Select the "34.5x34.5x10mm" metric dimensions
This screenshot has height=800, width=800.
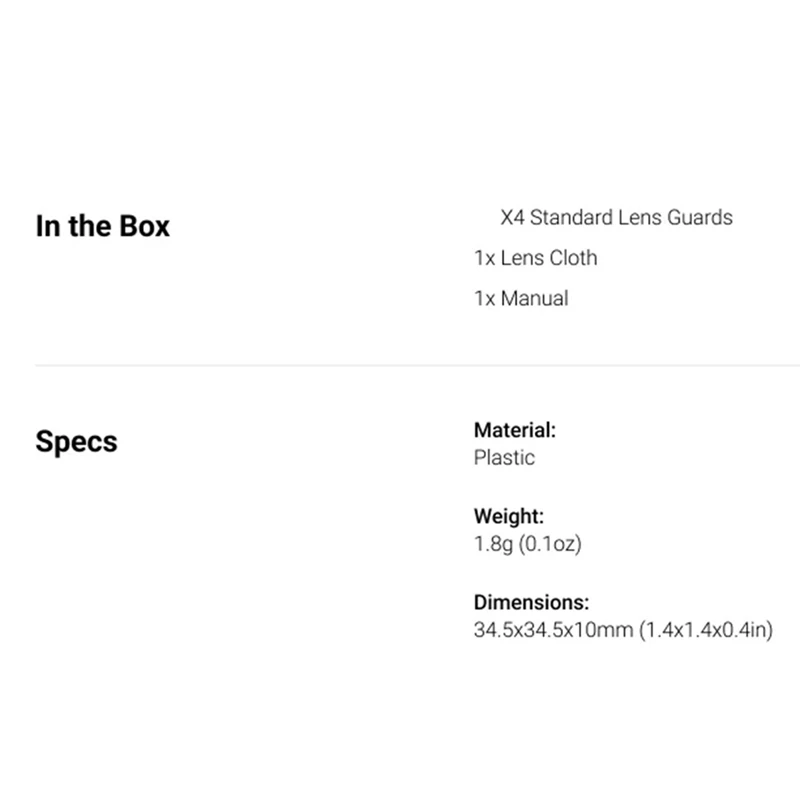click(x=552, y=631)
